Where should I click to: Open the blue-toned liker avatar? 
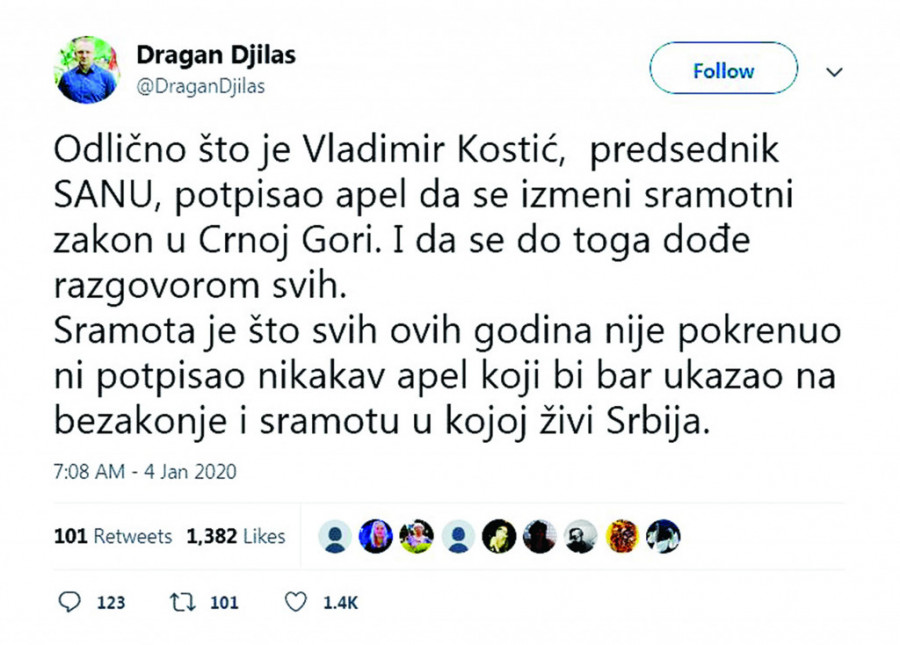pyautogui.click(x=376, y=536)
